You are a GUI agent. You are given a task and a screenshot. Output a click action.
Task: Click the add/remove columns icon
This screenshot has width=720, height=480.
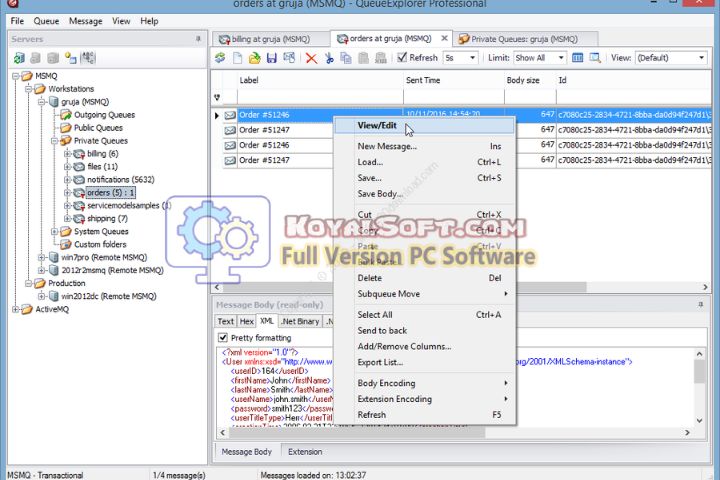click(x=578, y=58)
